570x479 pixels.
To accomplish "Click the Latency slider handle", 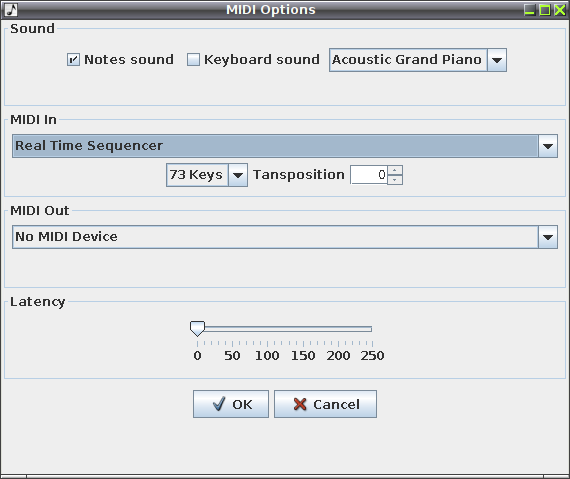I will pos(197,329).
